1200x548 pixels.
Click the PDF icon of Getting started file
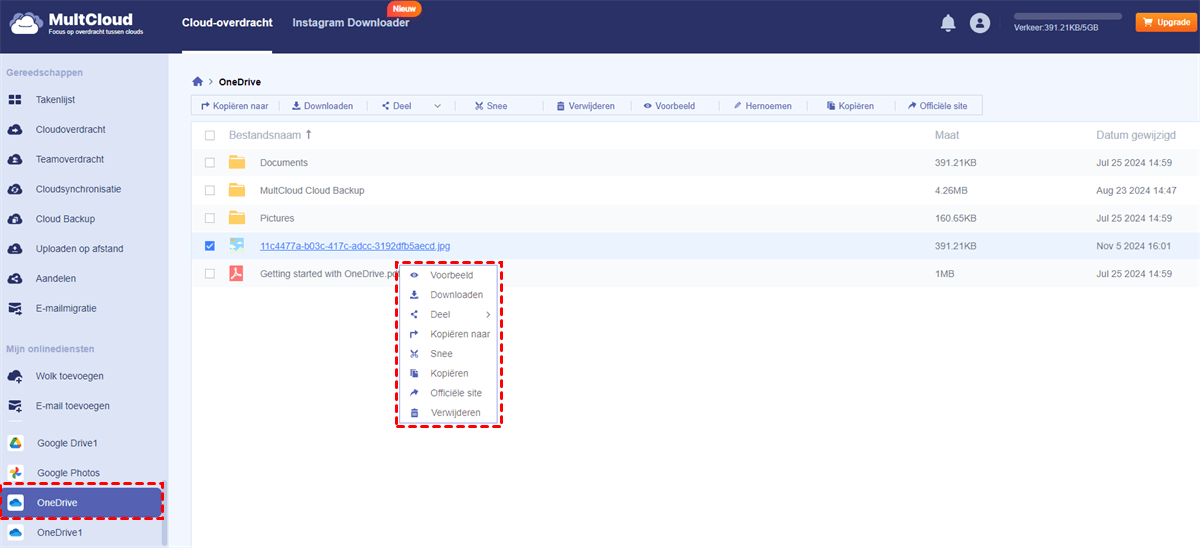pos(237,273)
